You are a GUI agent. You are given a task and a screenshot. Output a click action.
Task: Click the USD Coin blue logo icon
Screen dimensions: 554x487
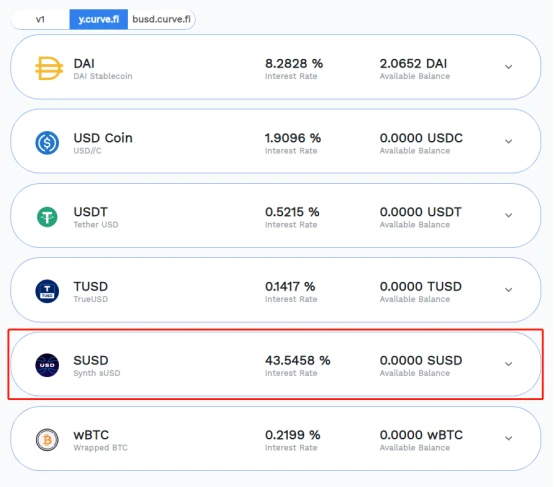click(47, 143)
